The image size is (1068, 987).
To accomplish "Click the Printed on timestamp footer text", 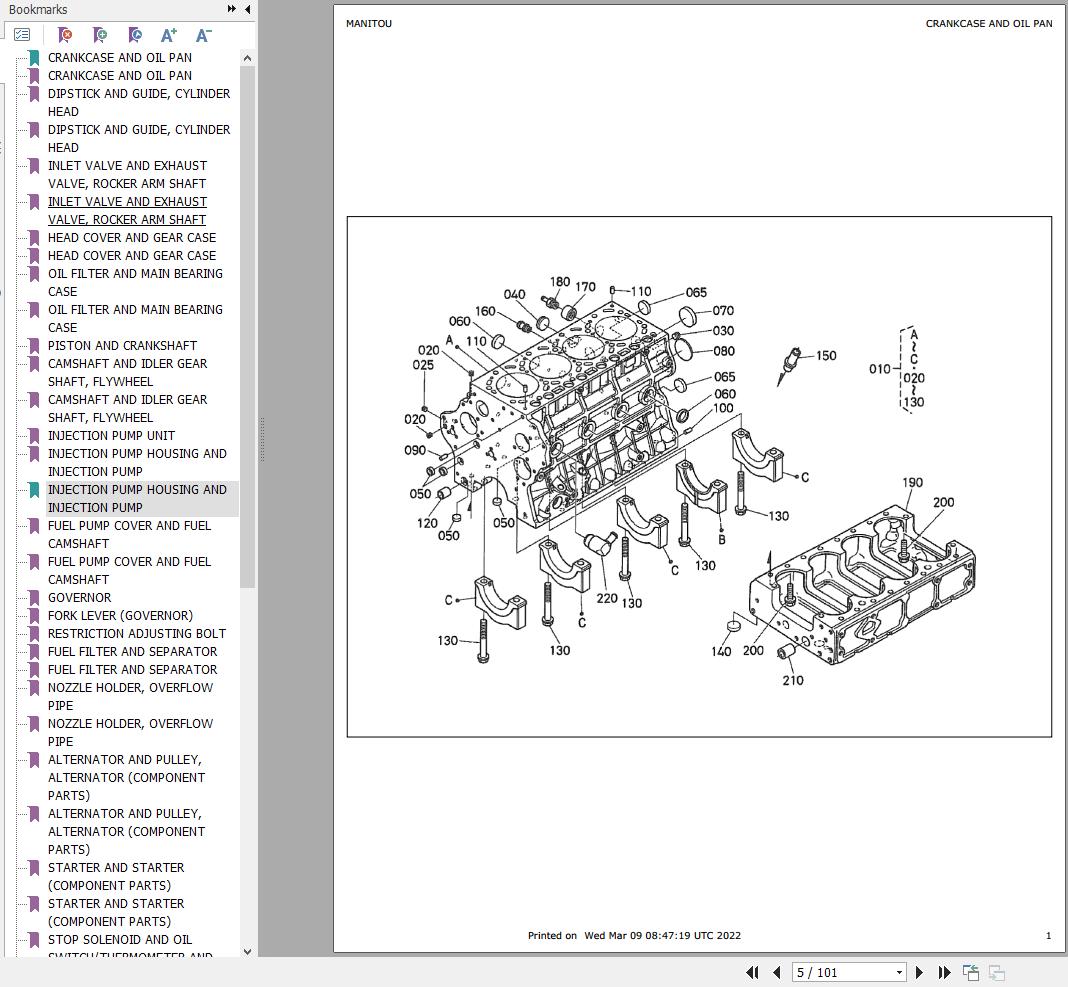I will 634,935.
